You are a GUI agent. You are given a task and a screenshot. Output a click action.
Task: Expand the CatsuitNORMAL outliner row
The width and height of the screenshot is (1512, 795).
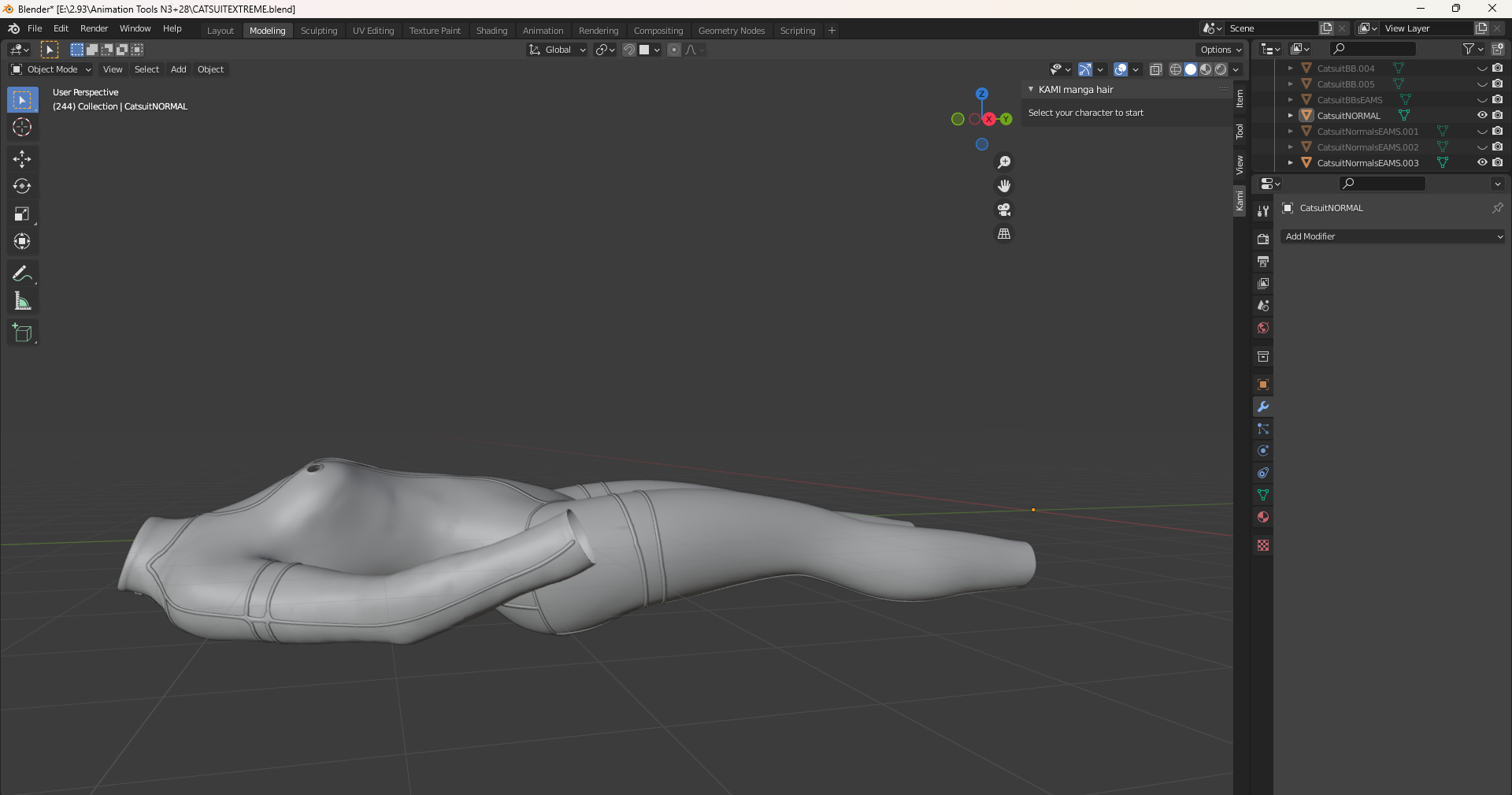[x=1290, y=116]
